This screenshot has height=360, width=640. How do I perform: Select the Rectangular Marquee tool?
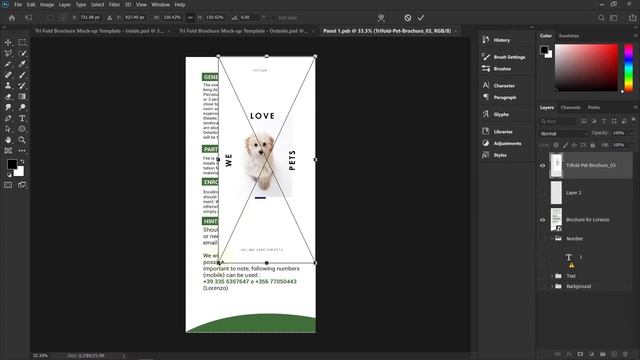click(x=22, y=42)
